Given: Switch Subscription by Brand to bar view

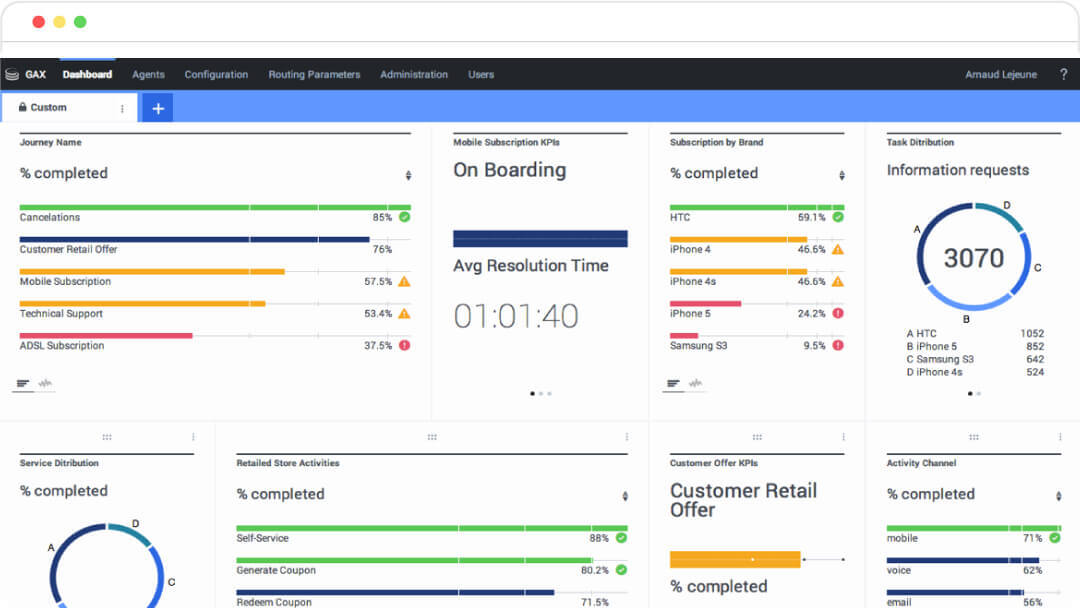Looking at the screenshot, I should (673, 384).
